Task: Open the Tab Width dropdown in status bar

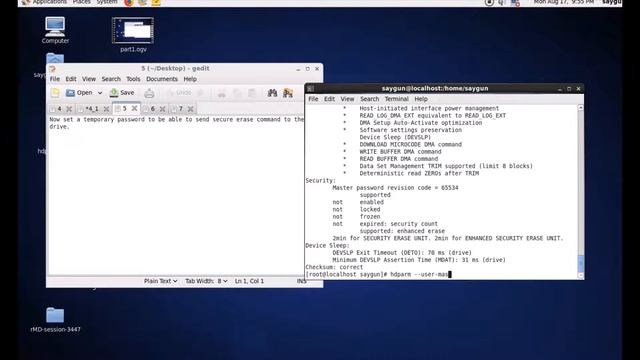Action: (x=206, y=281)
